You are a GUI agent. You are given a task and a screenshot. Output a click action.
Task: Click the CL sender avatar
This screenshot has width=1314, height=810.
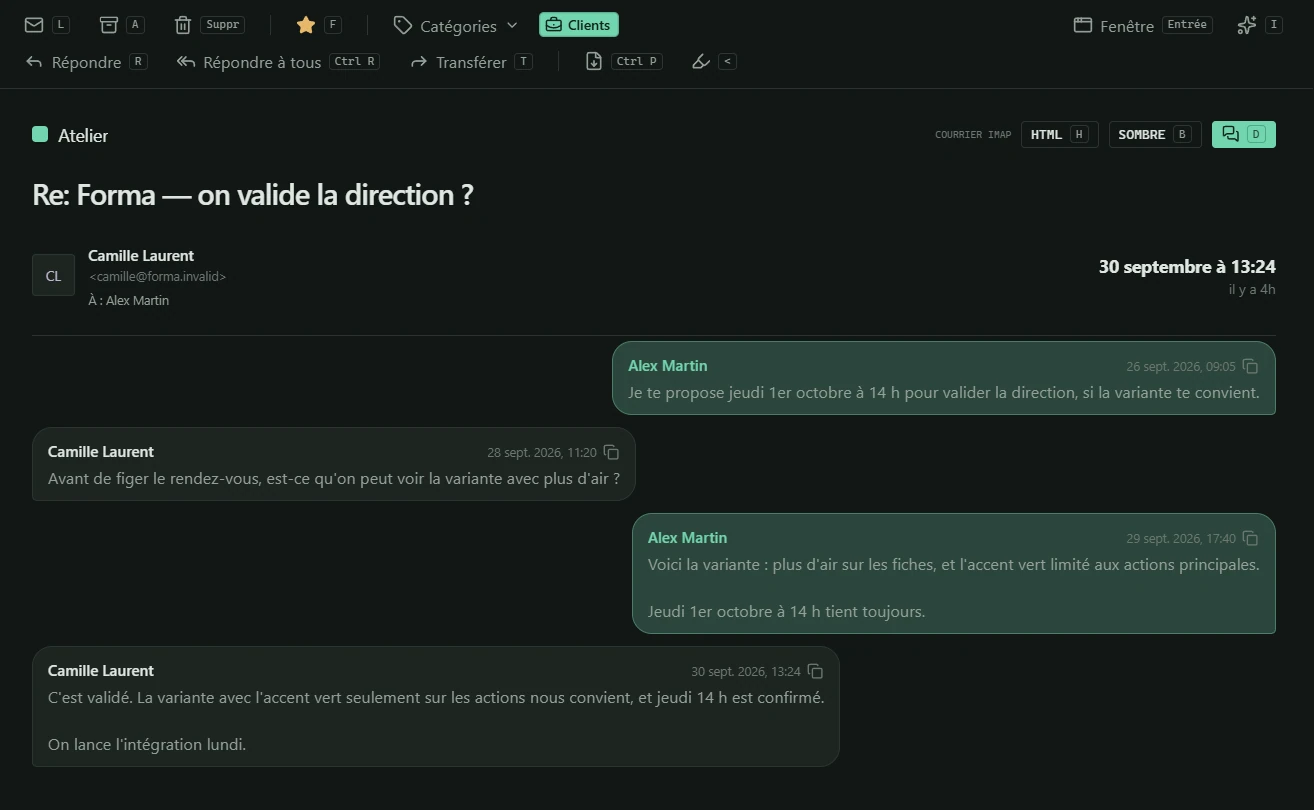[53, 275]
